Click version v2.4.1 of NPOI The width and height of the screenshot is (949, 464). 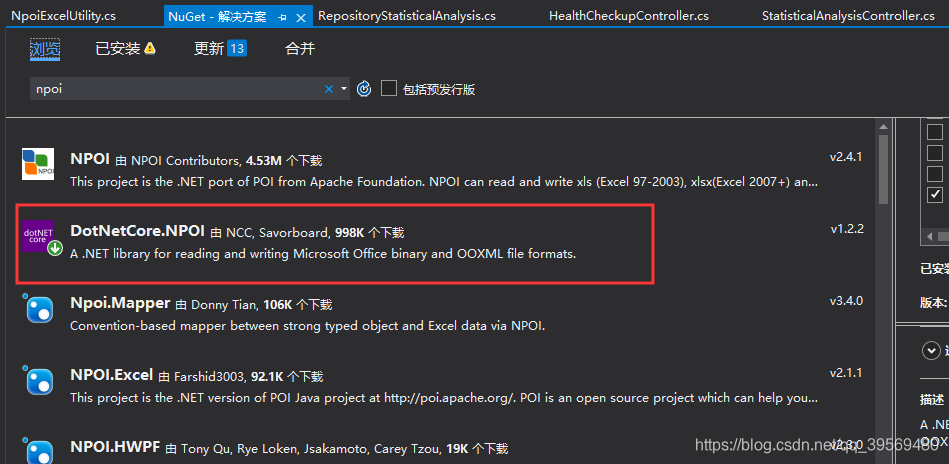tap(846, 157)
